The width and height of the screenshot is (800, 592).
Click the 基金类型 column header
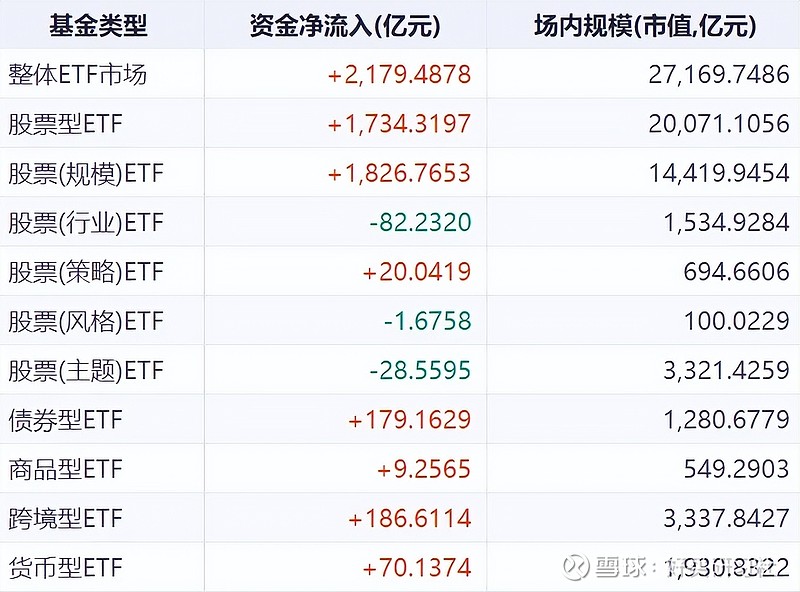[x=98, y=26]
